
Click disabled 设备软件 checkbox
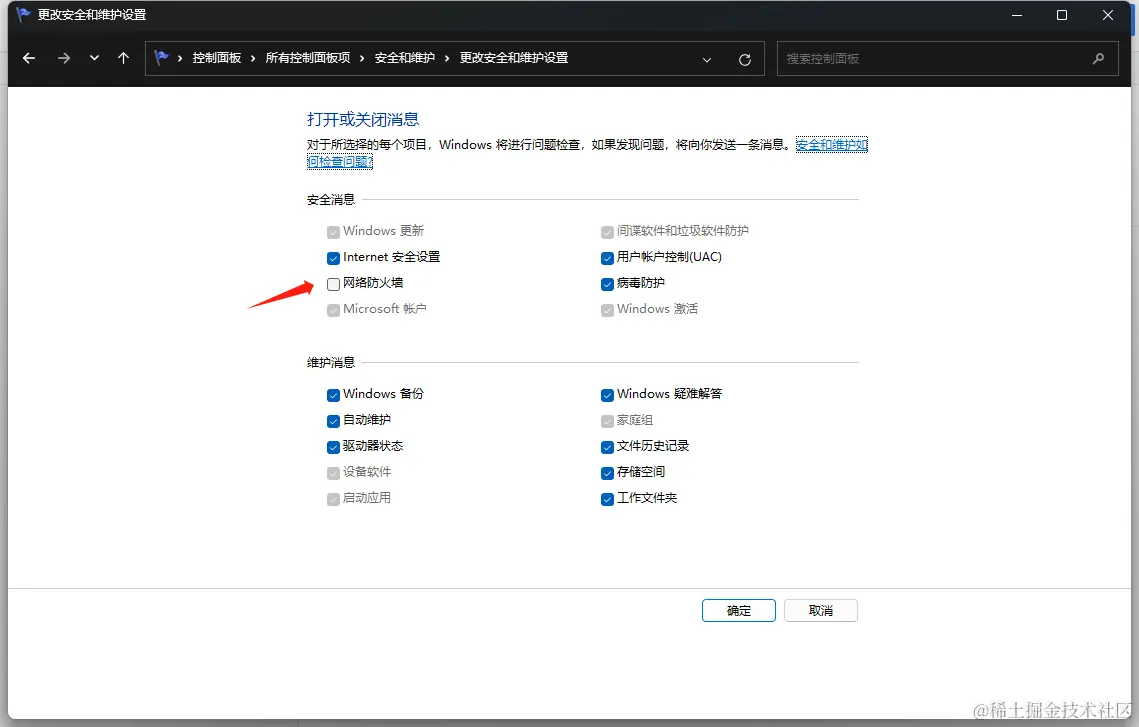(x=333, y=474)
